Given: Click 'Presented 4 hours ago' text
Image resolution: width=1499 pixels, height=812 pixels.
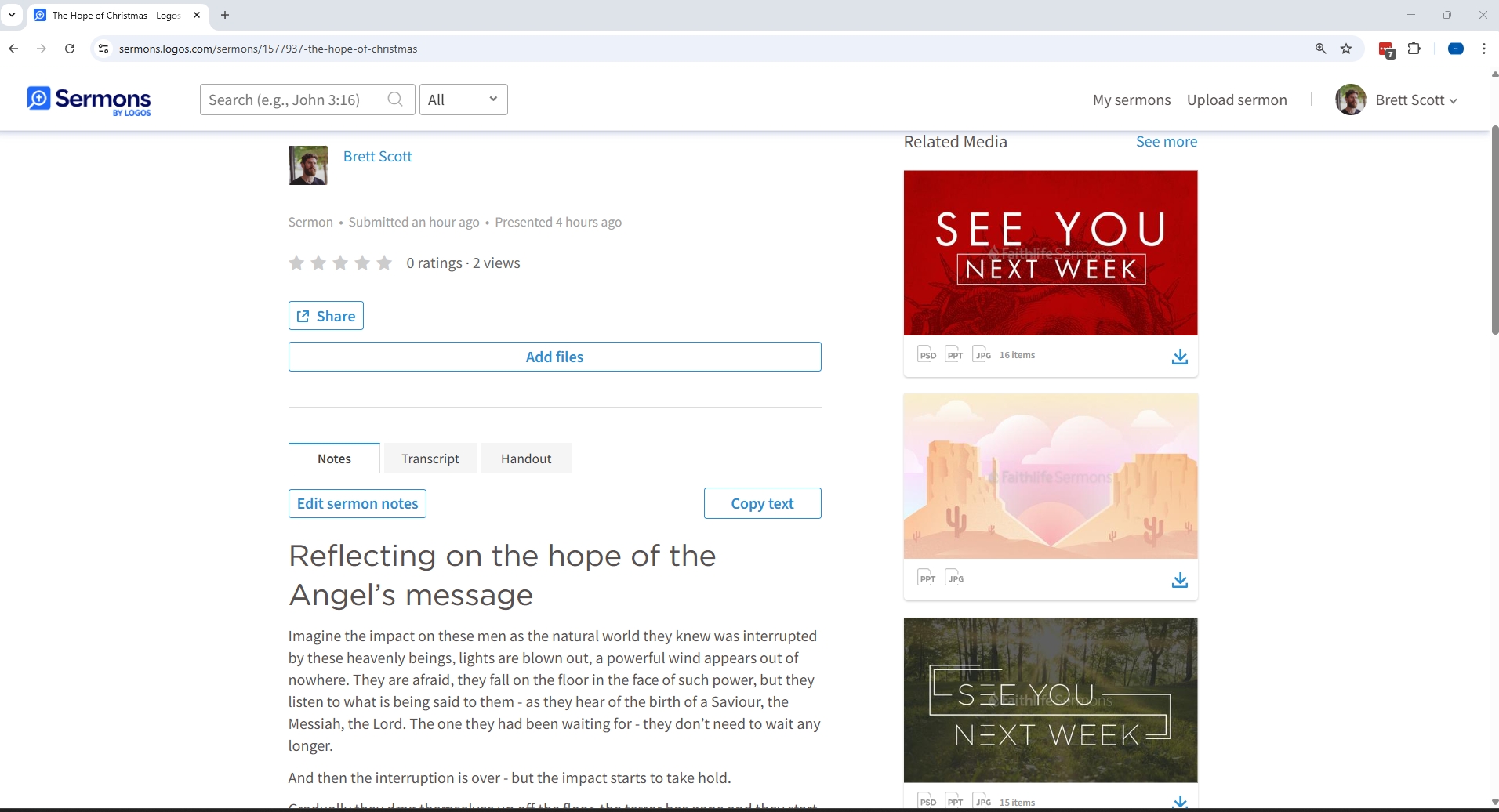Looking at the screenshot, I should [558, 222].
